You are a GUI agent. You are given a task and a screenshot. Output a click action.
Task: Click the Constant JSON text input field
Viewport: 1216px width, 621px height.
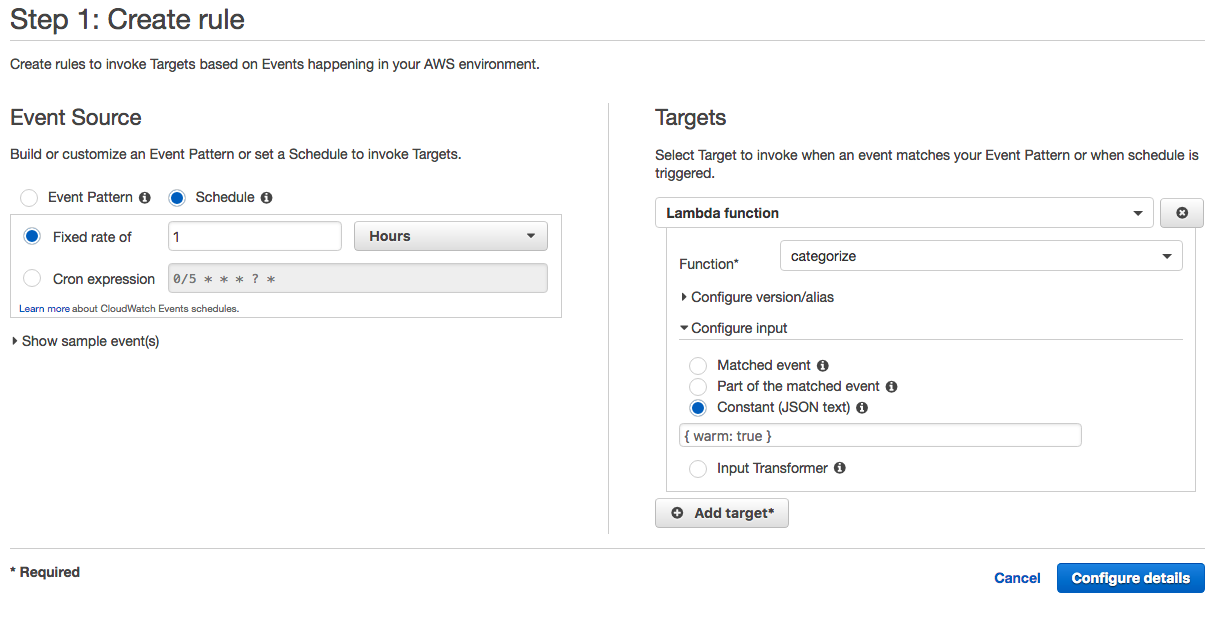880,434
